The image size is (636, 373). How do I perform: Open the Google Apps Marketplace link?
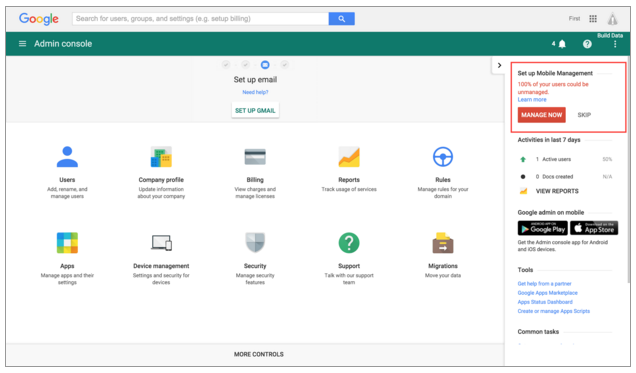click(547, 293)
